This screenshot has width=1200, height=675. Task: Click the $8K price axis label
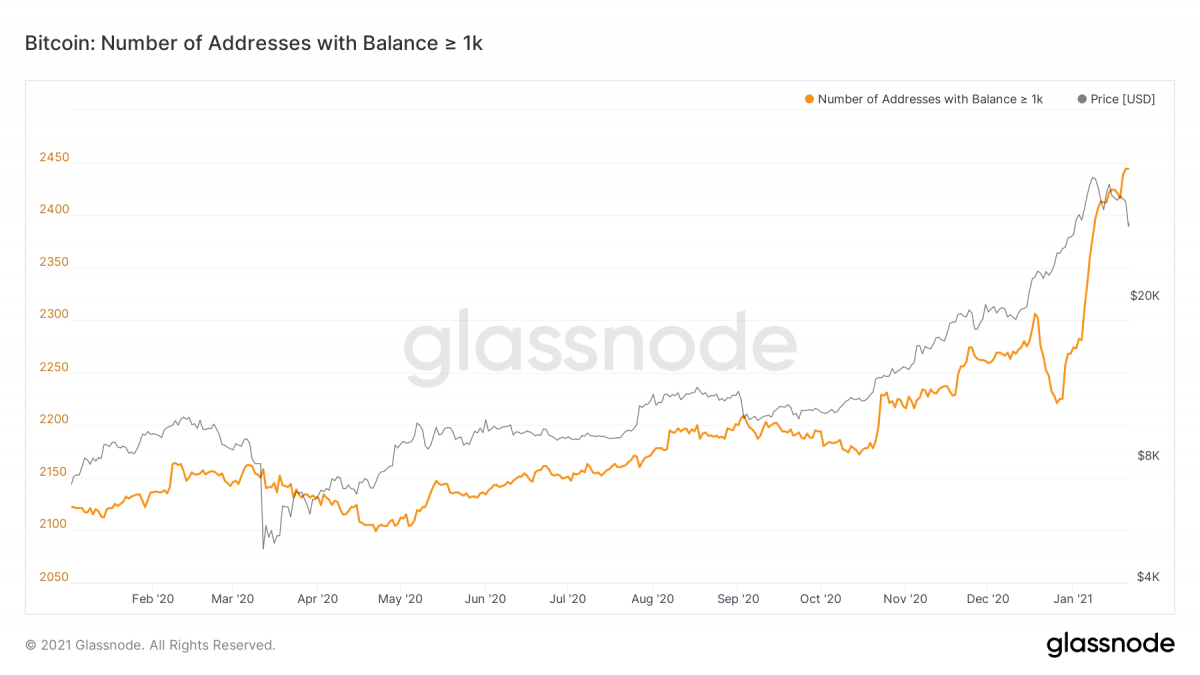(1148, 456)
